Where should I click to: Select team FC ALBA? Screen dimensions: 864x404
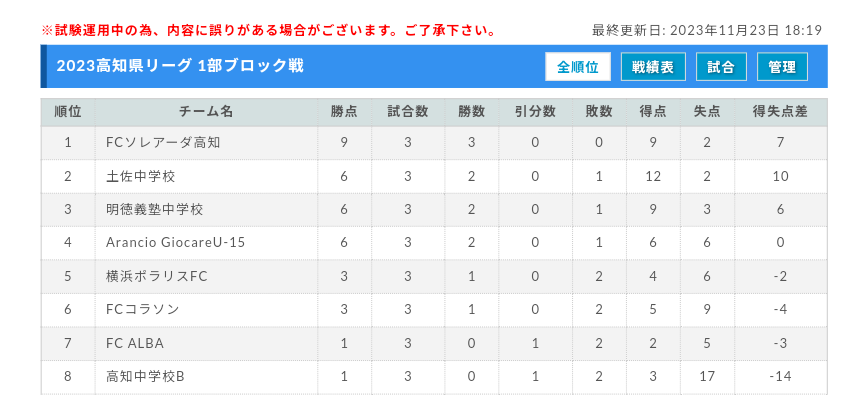(x=135, y=343)
